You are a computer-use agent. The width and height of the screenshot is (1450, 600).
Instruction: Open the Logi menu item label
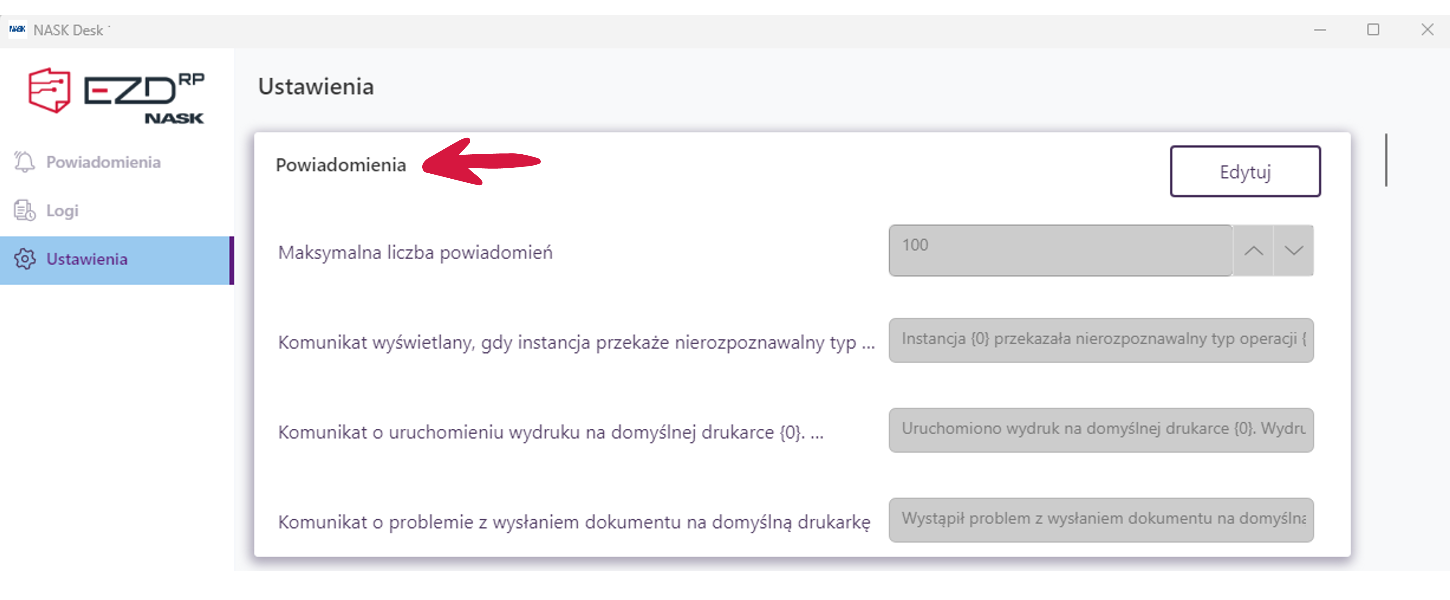pos(62,211)
